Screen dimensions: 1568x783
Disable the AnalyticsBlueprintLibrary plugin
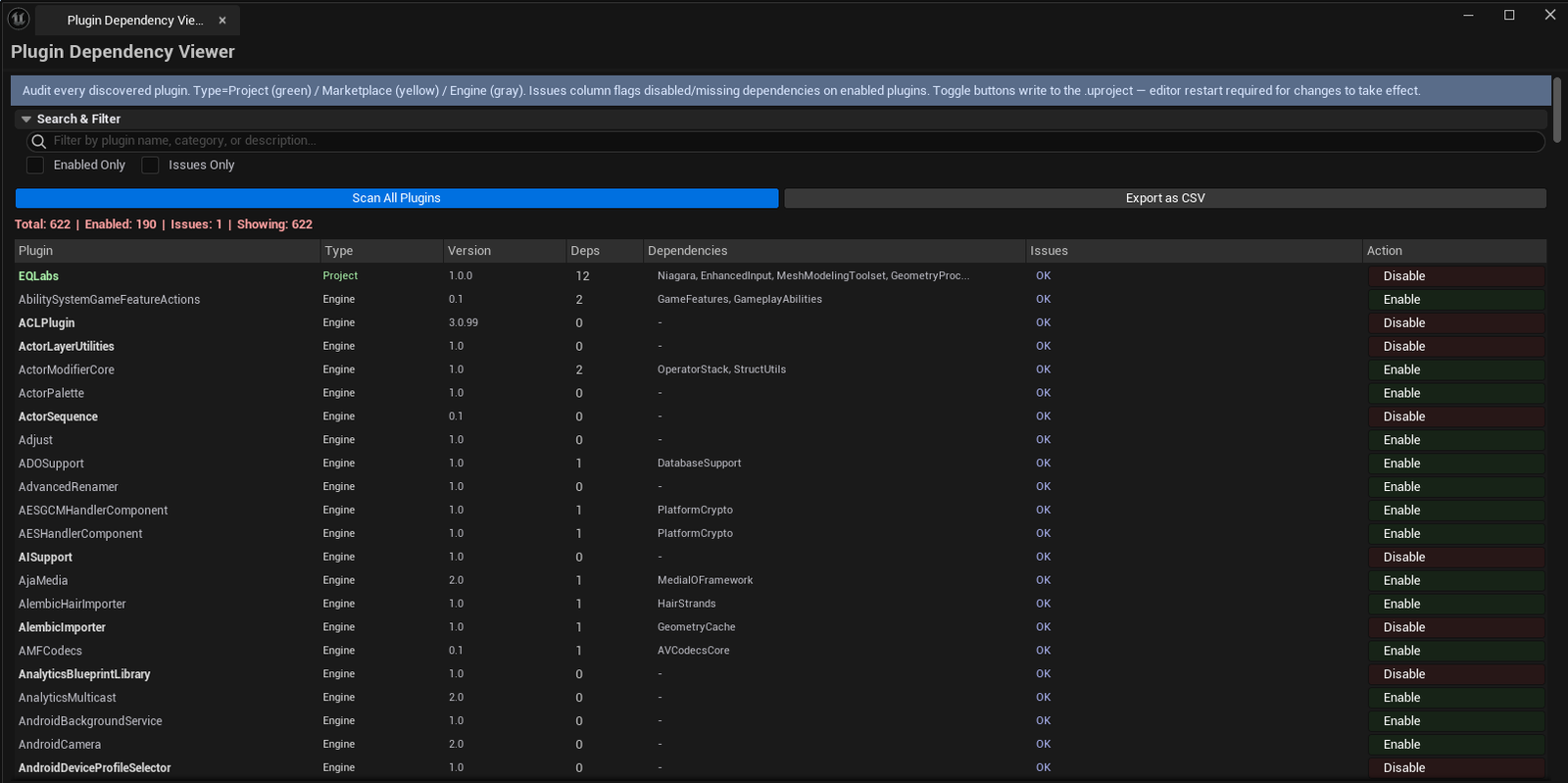pos(1456,674)
